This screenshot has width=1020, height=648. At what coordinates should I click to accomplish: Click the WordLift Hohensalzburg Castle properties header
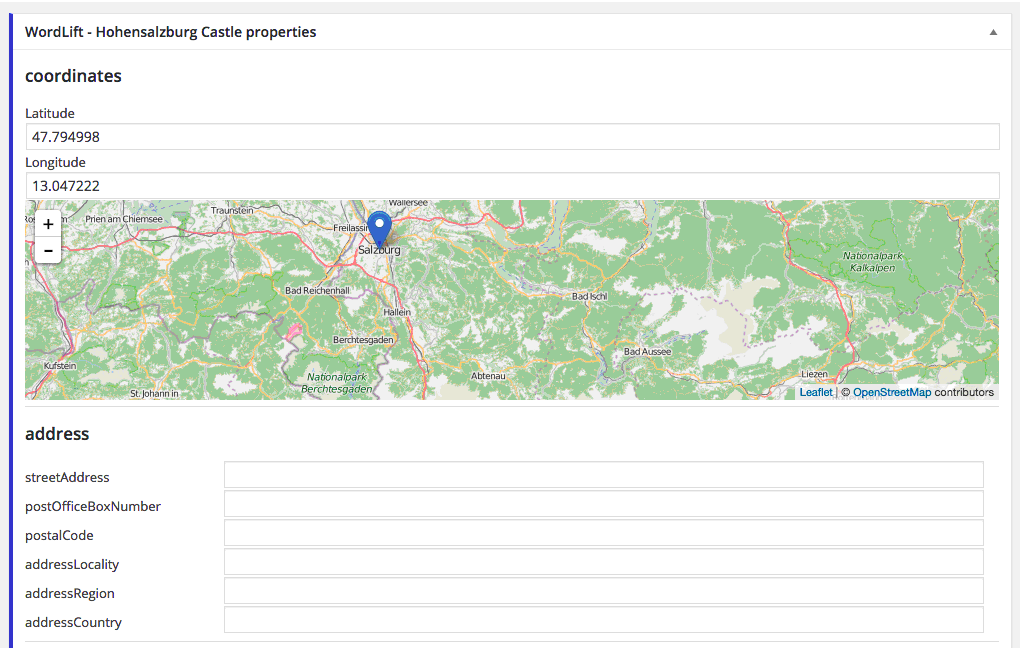[x=171, y=32]
